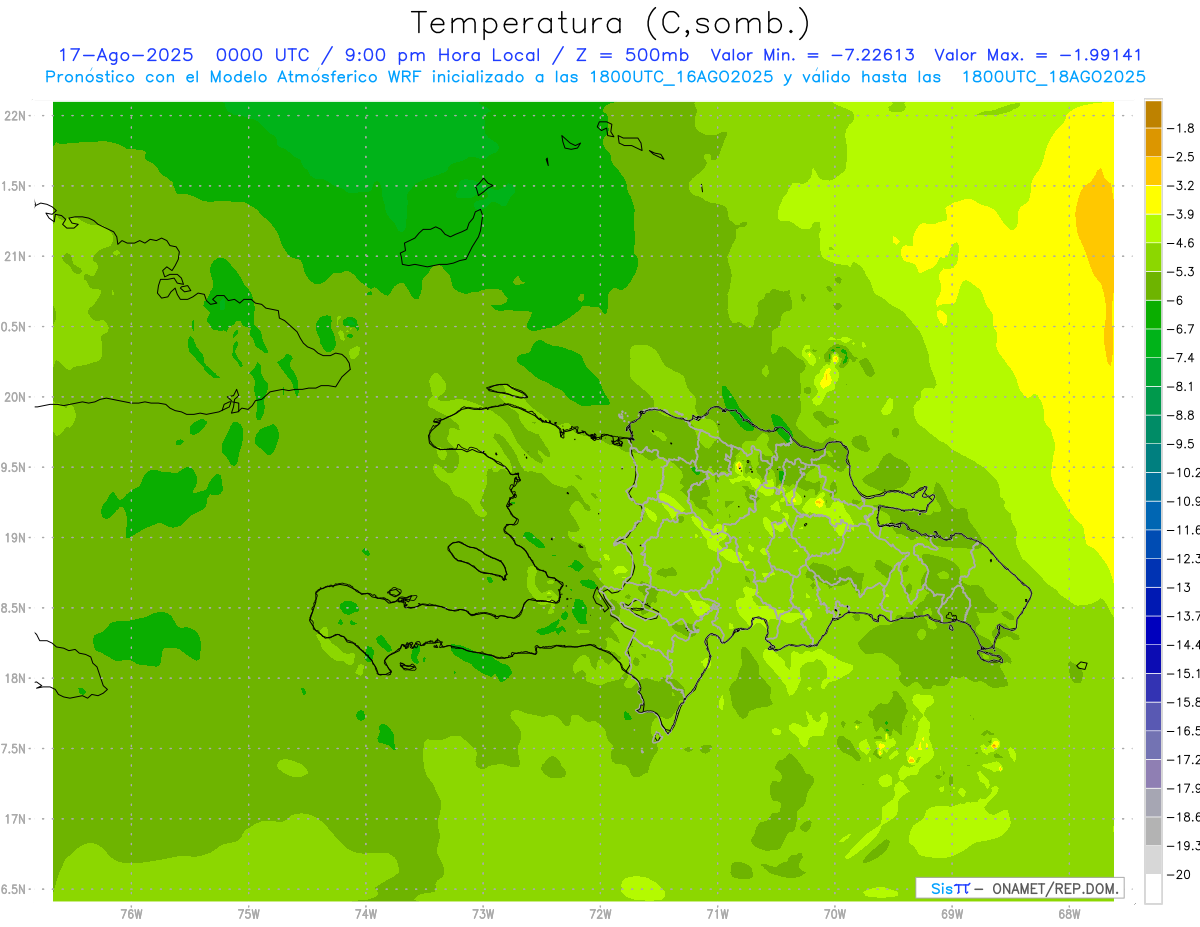Click the blue "Sis" logo text
The image size is (1200, 927).
tap(941, 888)
